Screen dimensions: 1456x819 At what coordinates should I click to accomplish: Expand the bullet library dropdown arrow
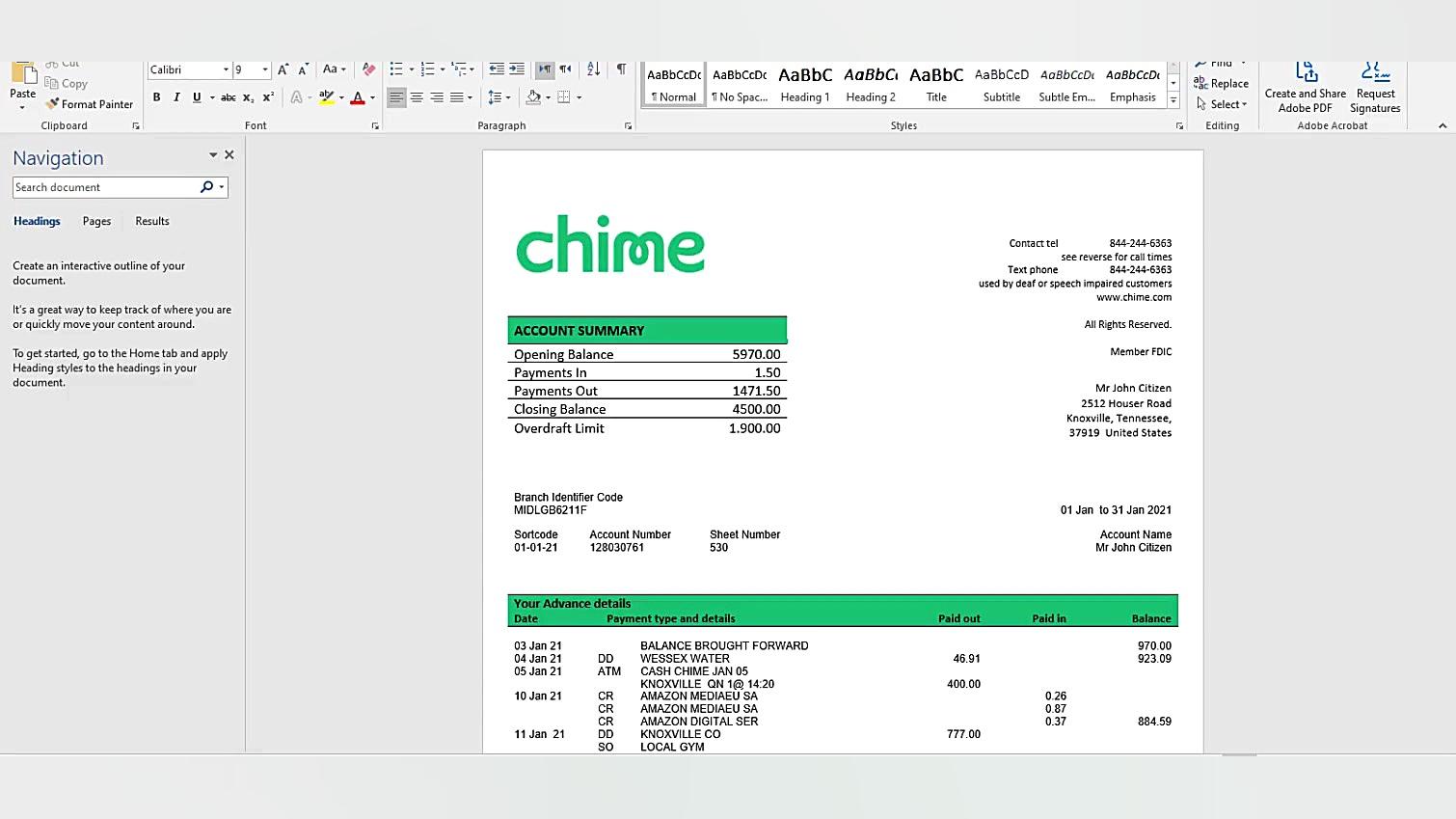click(x=412, y=69)
